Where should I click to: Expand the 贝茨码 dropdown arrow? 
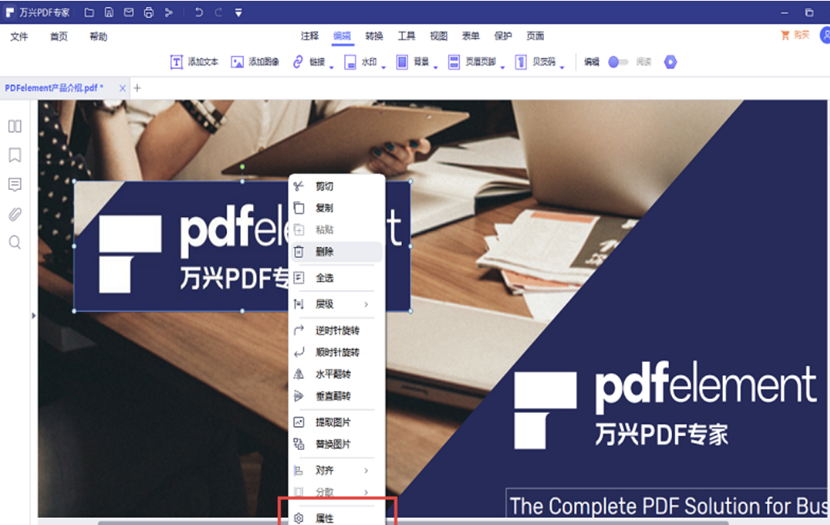(x=562, y=67)
